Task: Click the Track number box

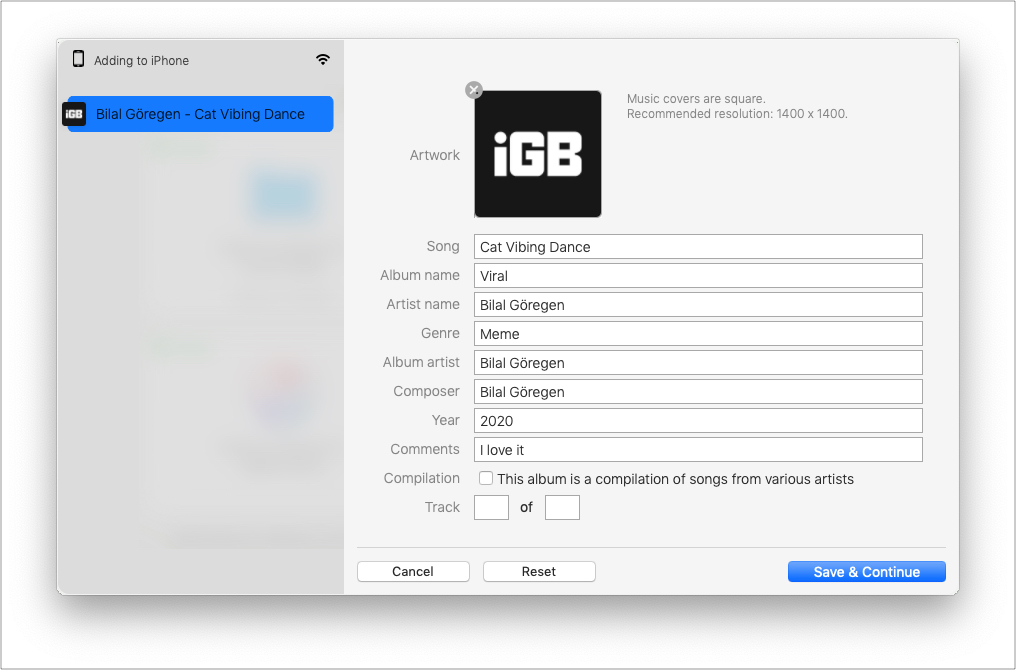Action: coord(491,507)
